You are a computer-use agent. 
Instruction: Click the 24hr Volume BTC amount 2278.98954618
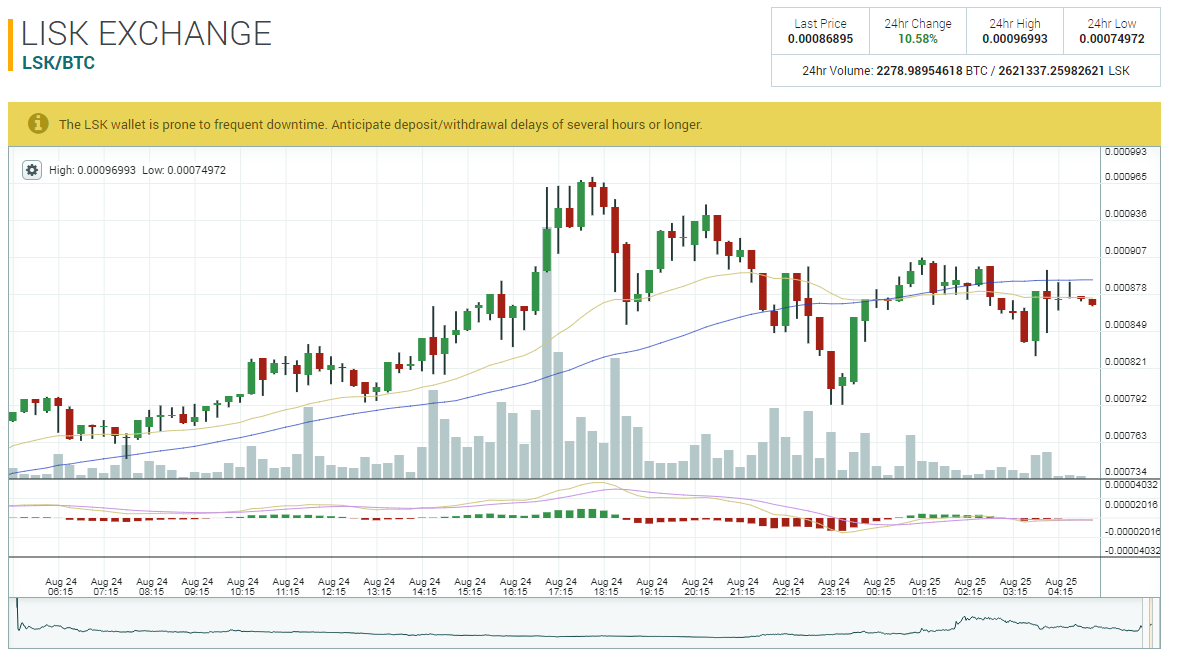click(919, 71)
